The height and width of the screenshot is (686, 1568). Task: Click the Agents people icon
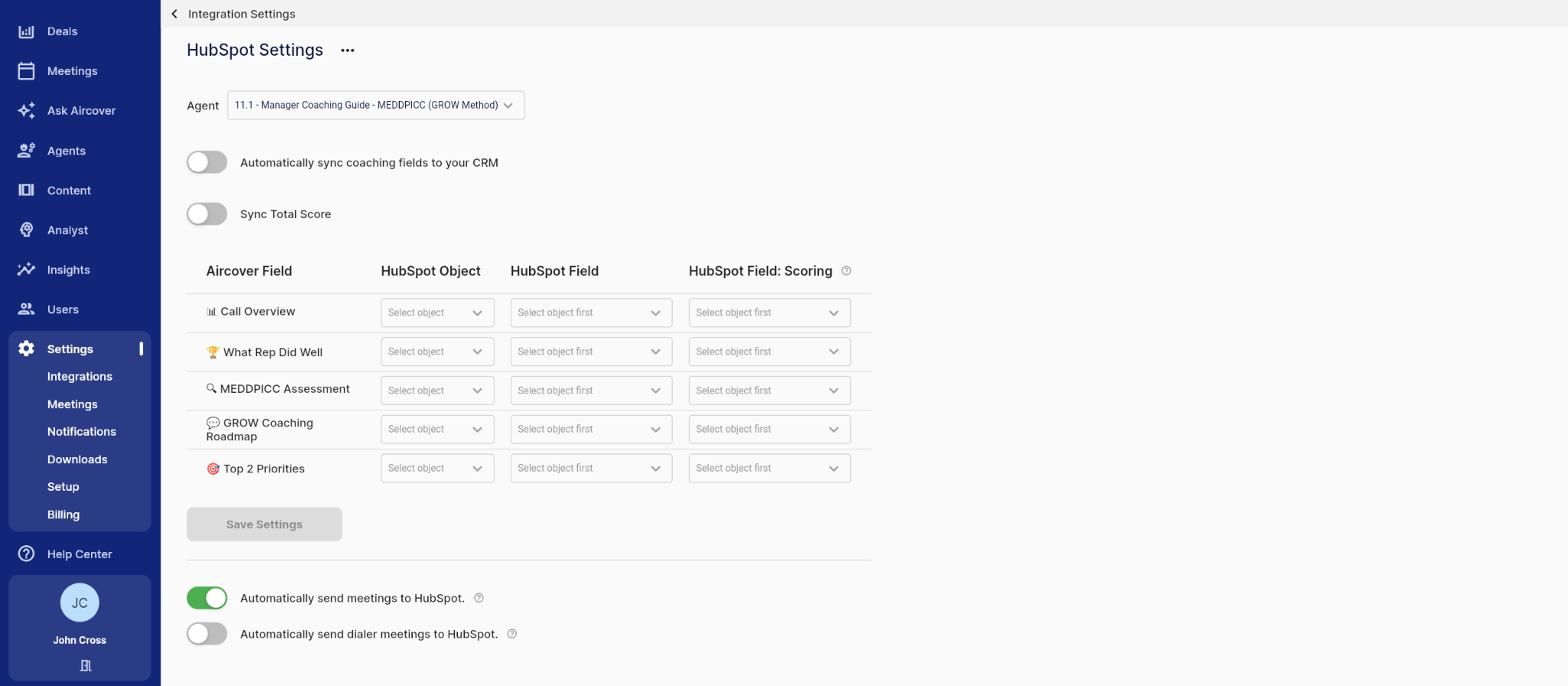tap(26, 151)
